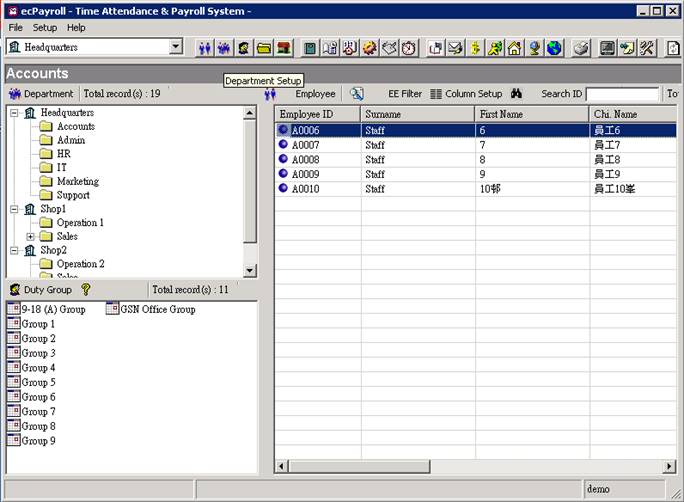This screenshot has height=502, width=684.
Task: Click the employee table horizontal scrollbar thumb
Action: [x=359, y=467]
